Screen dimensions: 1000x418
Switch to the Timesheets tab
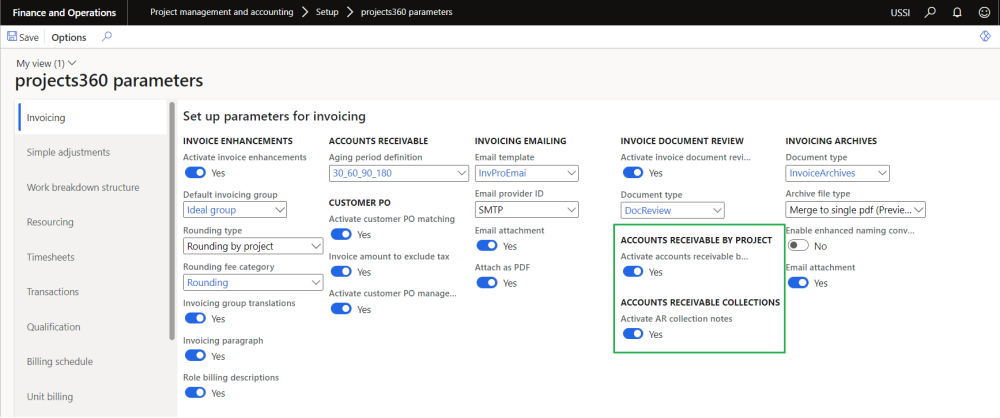[53, 257]
